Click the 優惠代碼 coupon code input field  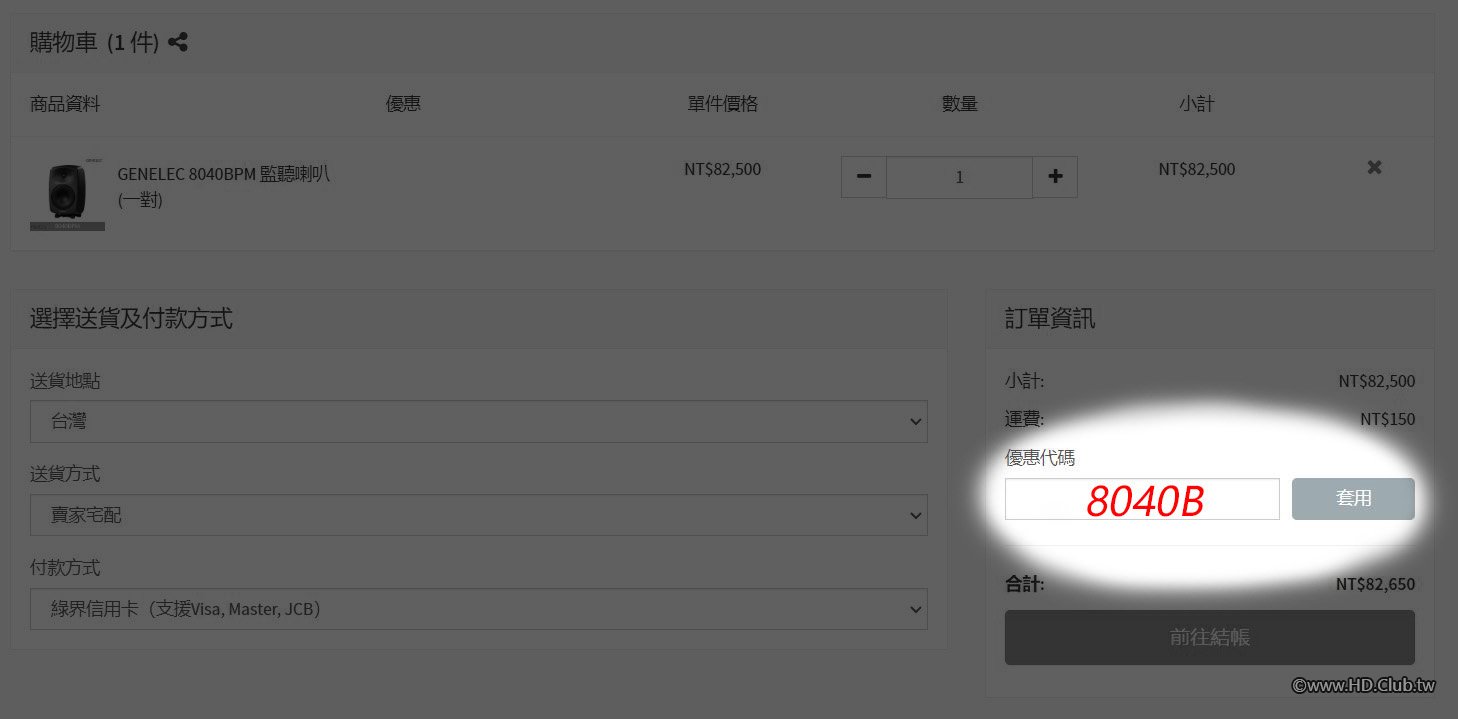coord(1142,499)
